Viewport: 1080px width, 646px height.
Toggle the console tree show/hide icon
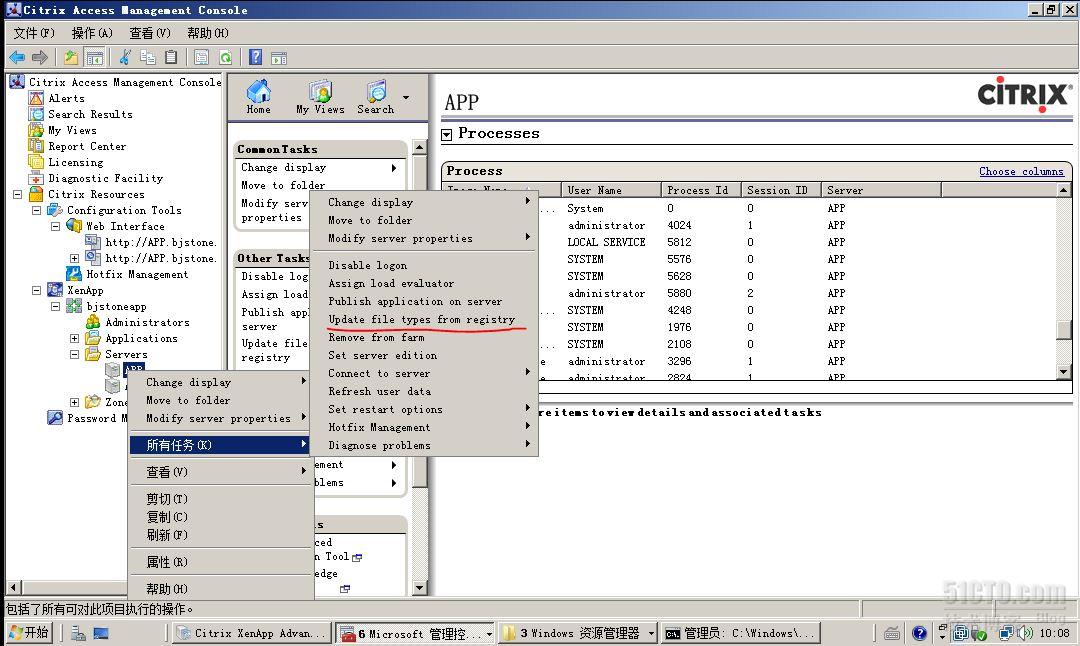tap(94, 57)
